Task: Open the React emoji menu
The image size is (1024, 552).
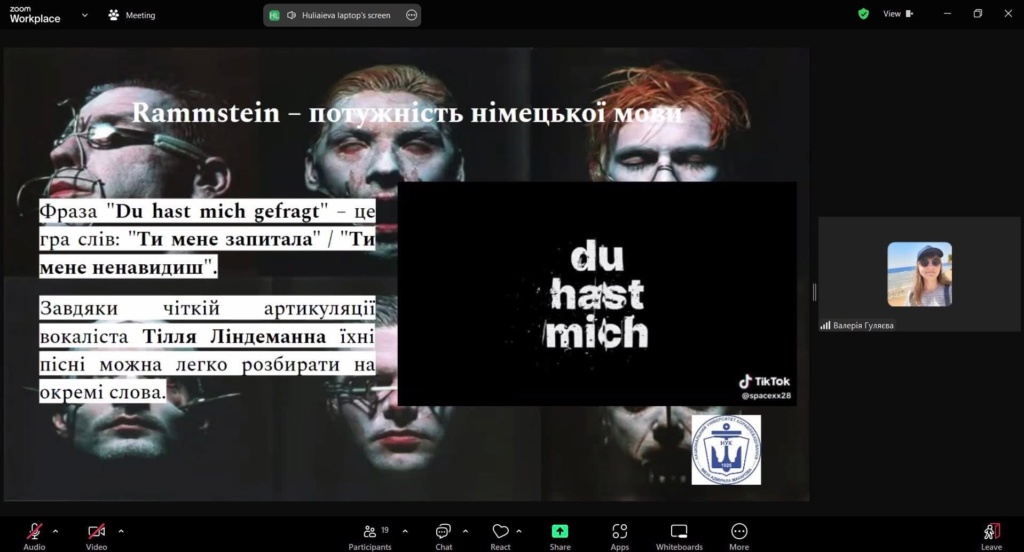Action: [x=500, y=536]
